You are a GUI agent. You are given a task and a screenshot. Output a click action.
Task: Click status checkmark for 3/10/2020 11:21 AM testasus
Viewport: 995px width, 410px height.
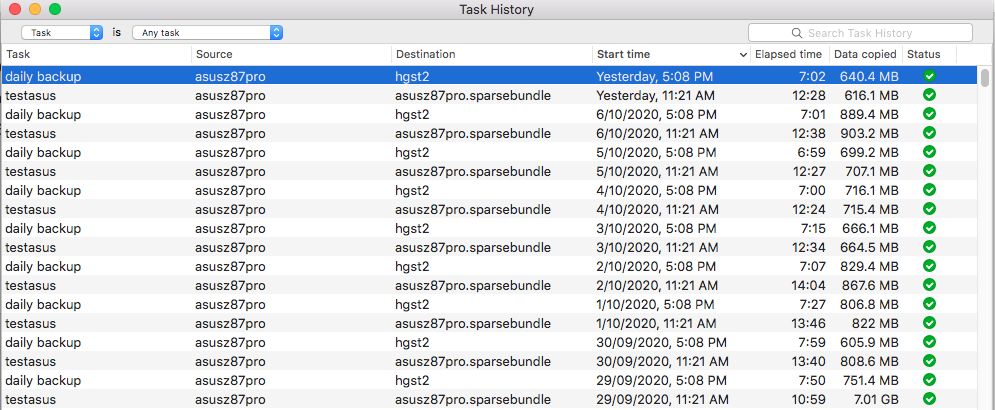[930, 247]
